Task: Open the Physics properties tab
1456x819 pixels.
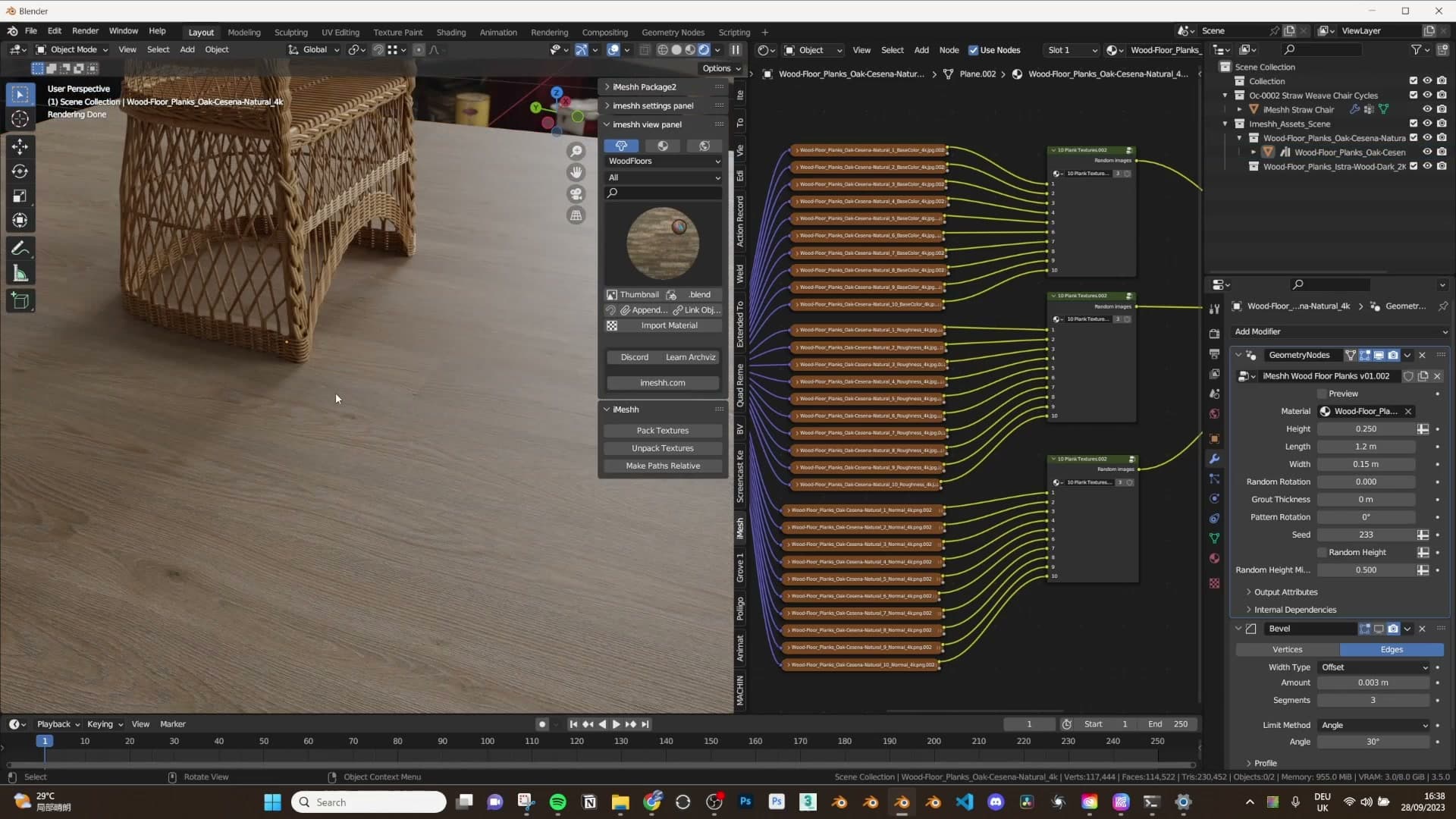Action: pos(1214,499)
